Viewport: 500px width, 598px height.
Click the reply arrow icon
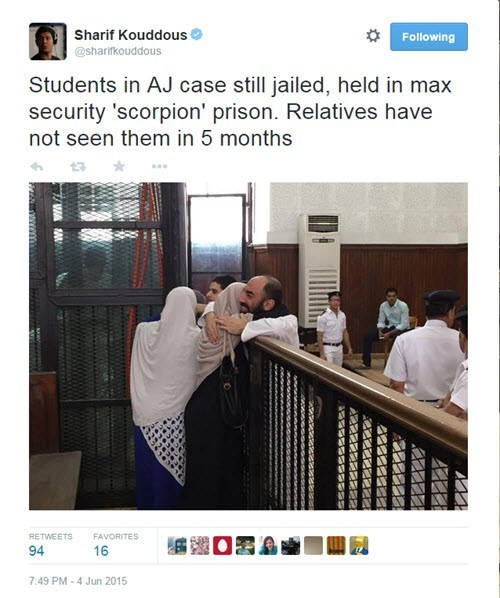37,167
